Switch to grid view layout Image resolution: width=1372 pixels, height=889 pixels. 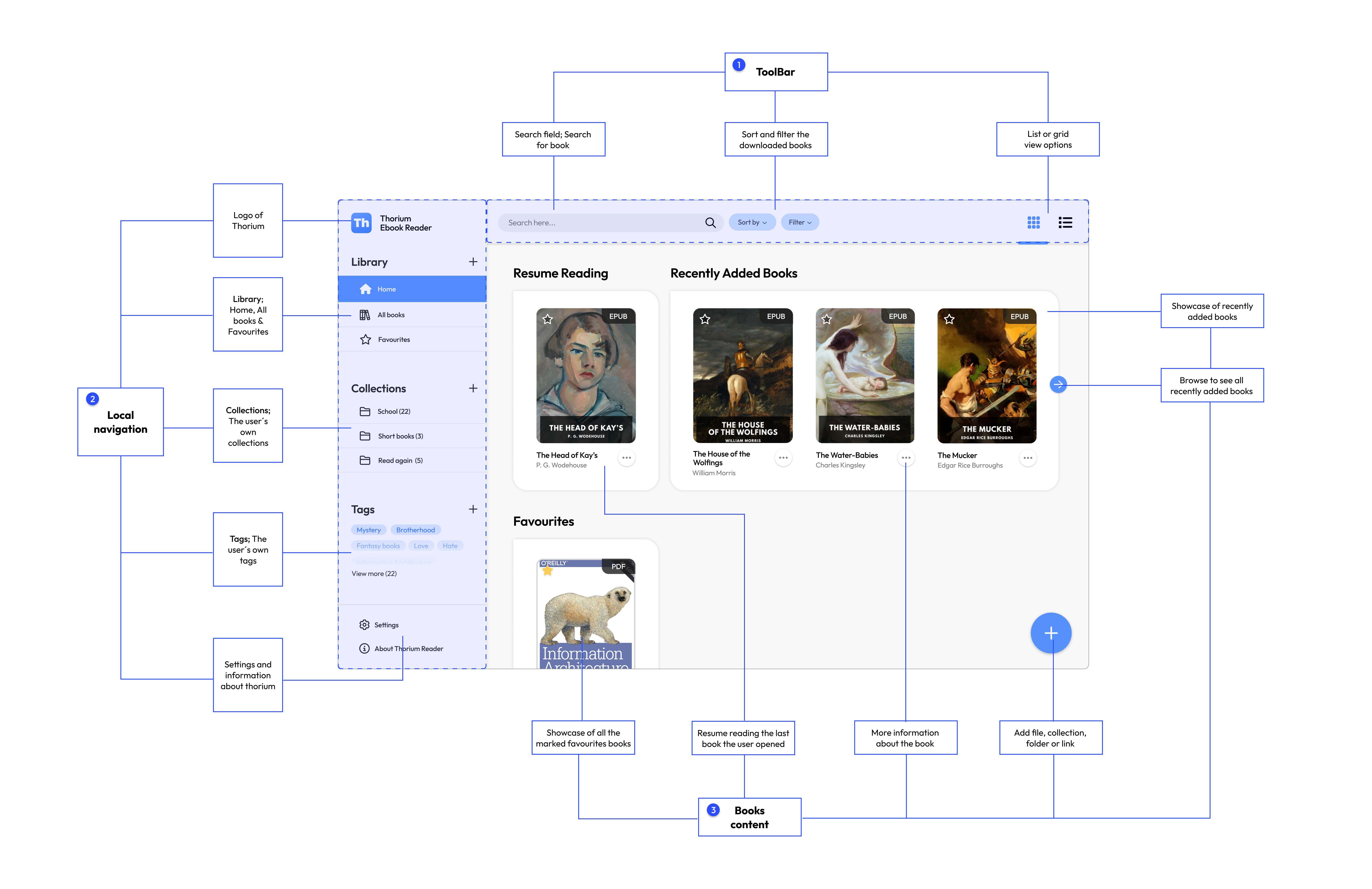coord(1033,222)
